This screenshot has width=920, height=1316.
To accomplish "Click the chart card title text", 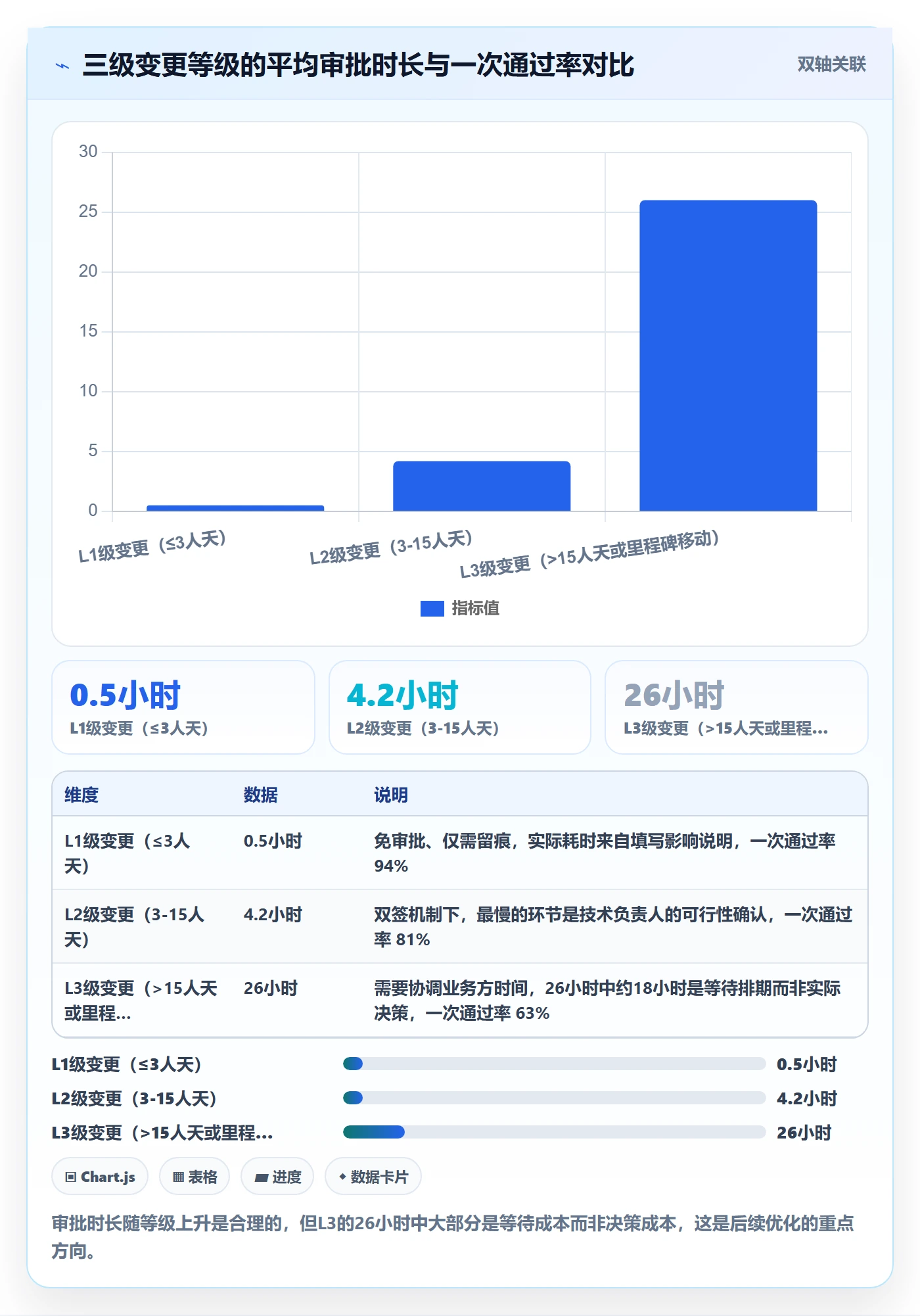I will (358, 65).
